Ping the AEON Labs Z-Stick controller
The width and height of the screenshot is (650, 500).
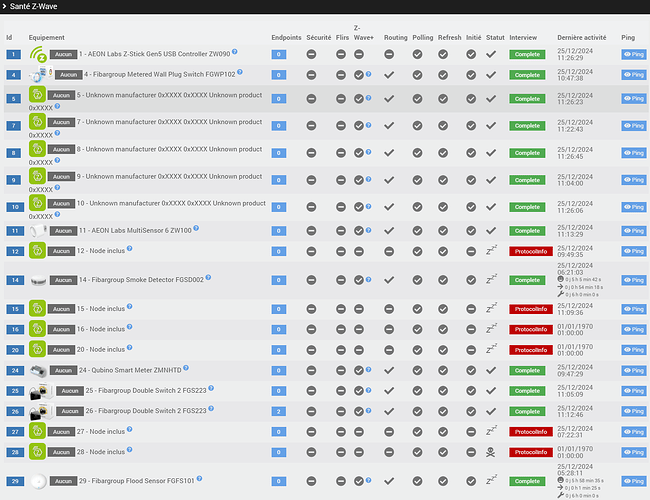(x=633, y=54)
